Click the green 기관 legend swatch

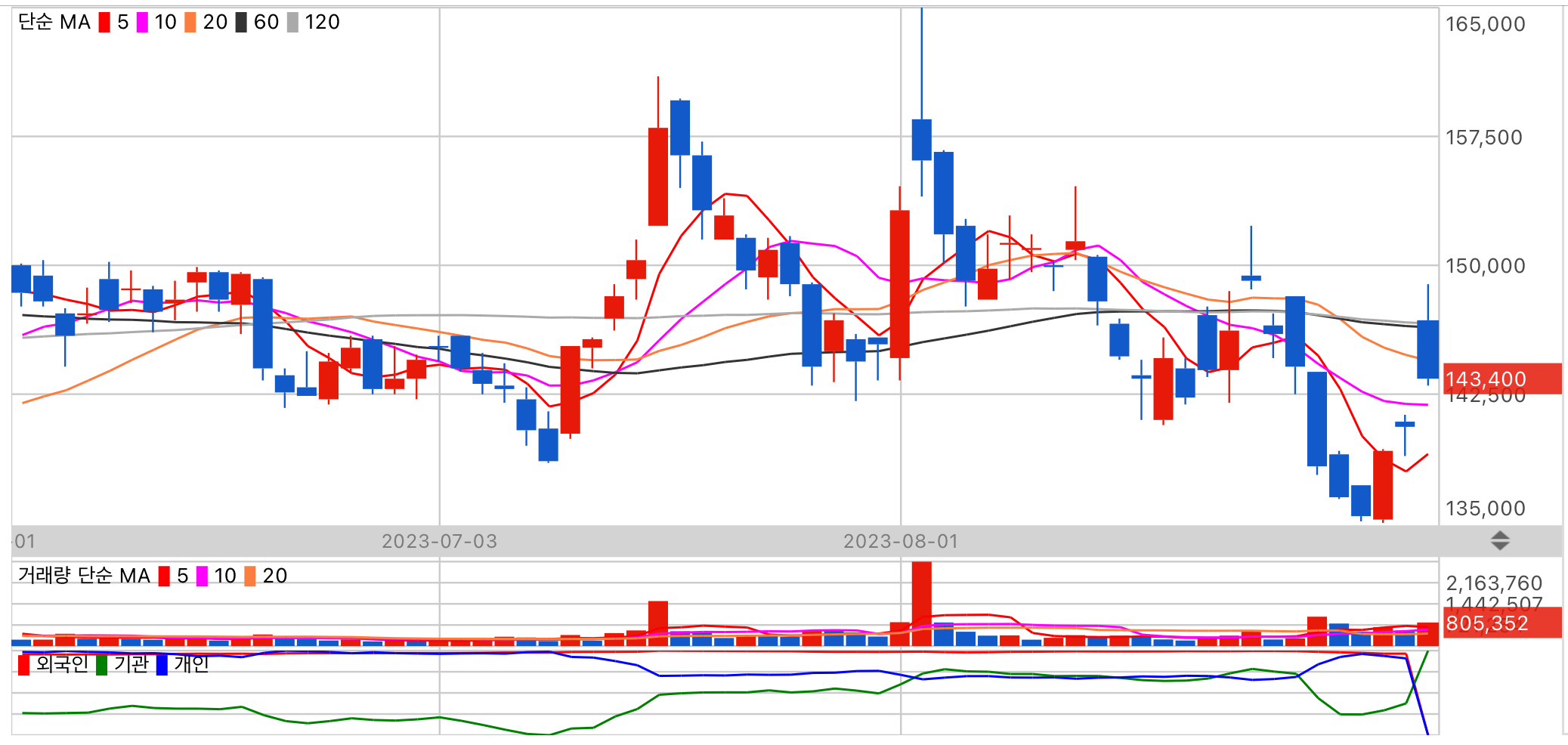[101, 665]
